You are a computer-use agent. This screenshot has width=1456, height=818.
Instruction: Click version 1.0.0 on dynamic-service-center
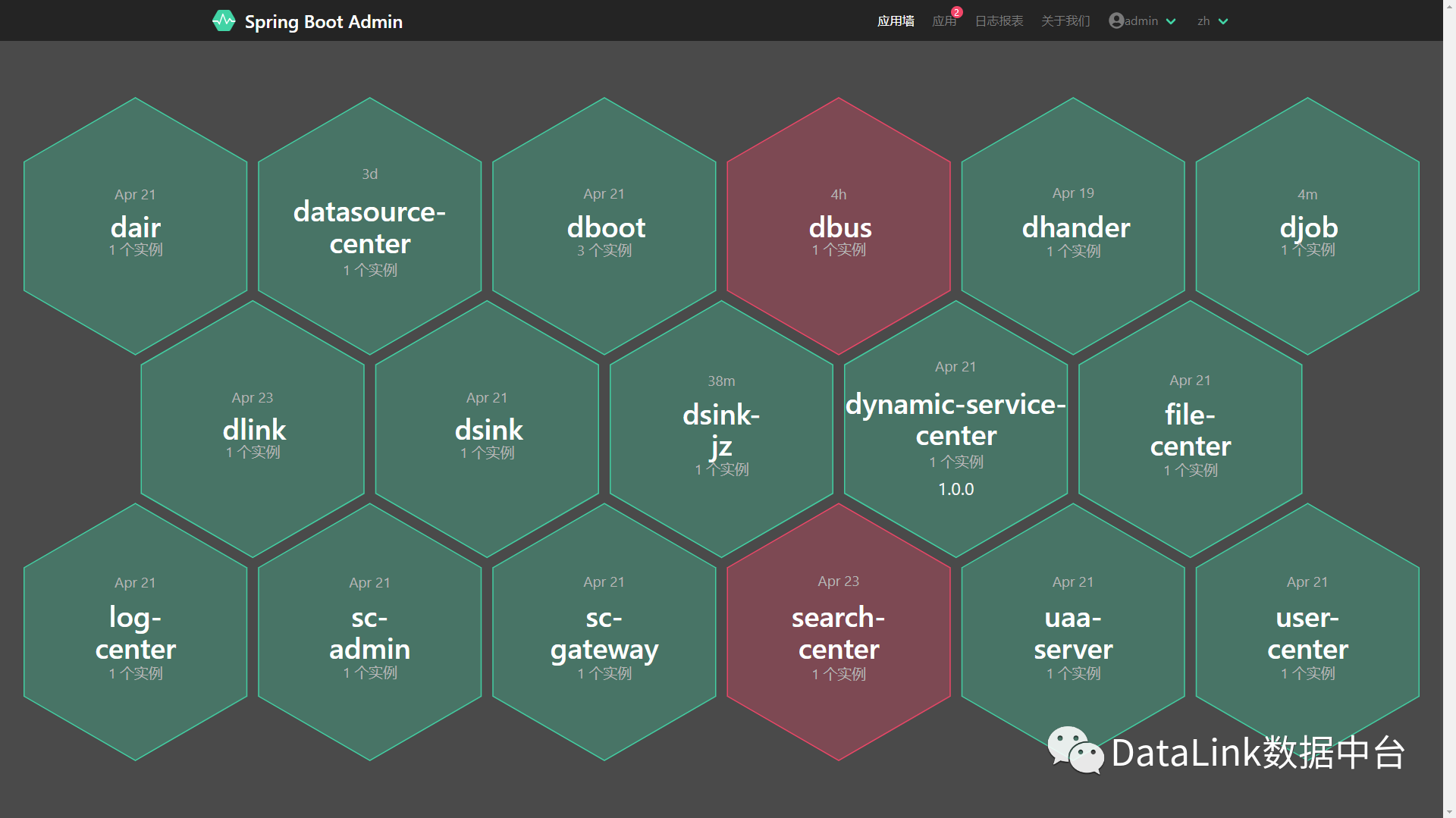click(955, 489)
